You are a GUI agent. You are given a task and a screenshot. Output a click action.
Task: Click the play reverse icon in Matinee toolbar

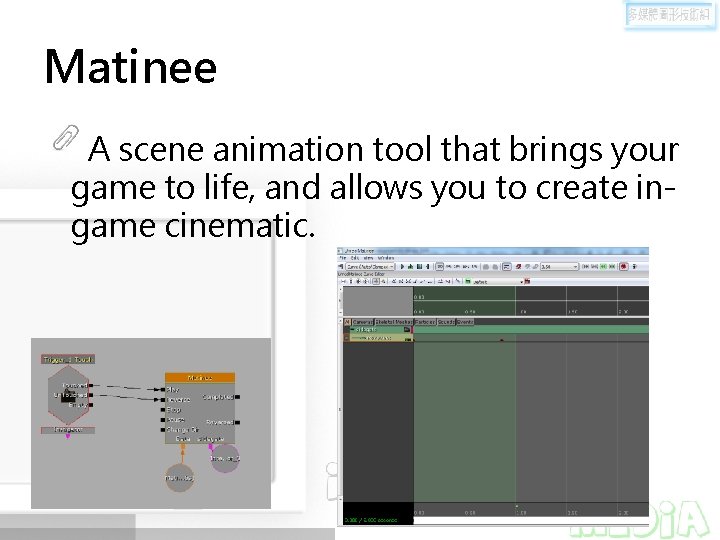point(428,267)
